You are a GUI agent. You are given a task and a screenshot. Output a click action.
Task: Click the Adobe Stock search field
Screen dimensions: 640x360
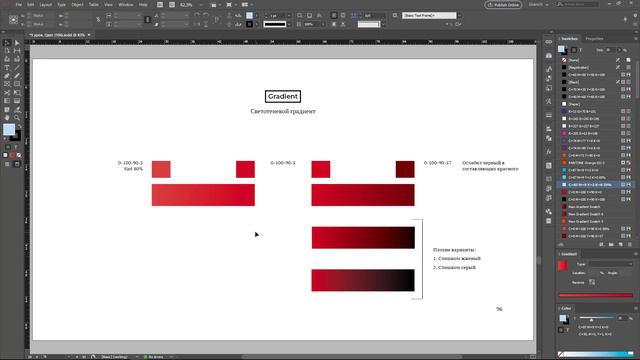pyautogui.click(x=578, y=4)
